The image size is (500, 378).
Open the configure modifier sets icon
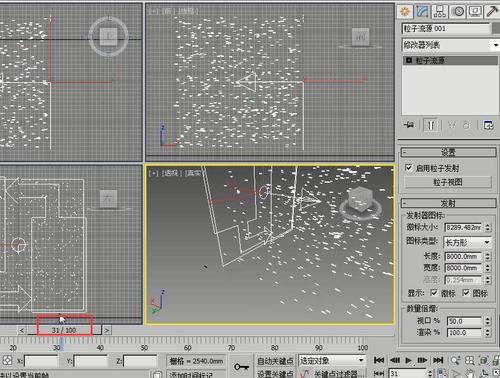[488, 125]
